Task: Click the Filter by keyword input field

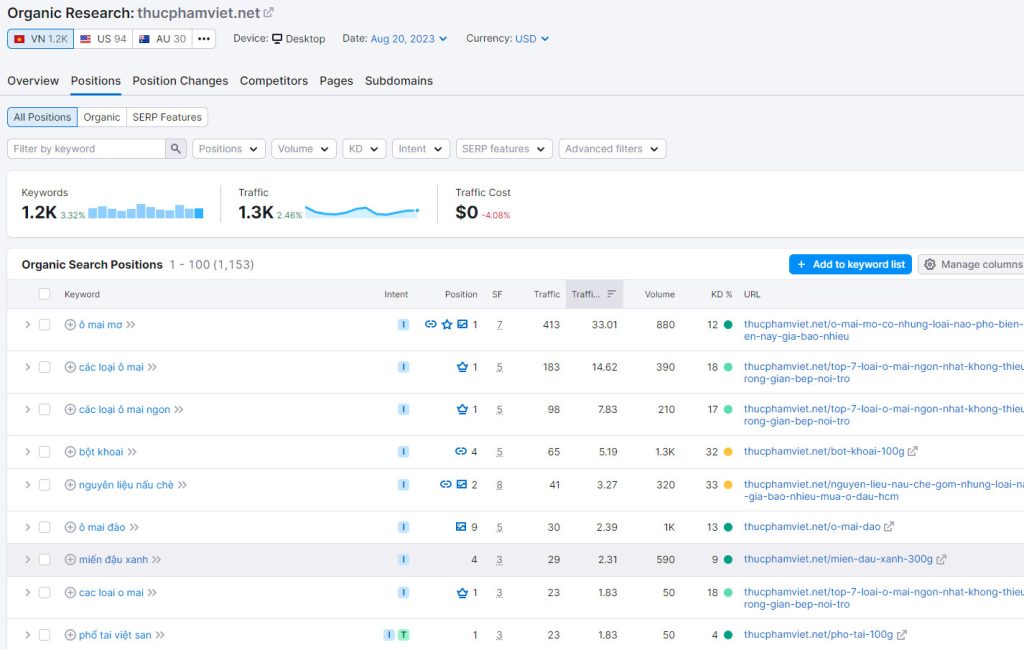Action: (x=86, y=149)
